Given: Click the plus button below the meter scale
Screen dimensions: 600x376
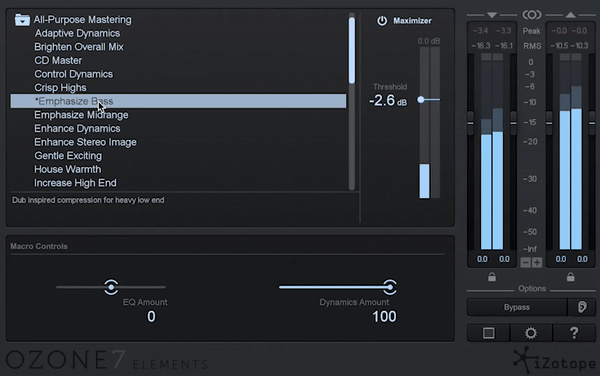Looking at the screenshot, I should click(x=537, y=262).
